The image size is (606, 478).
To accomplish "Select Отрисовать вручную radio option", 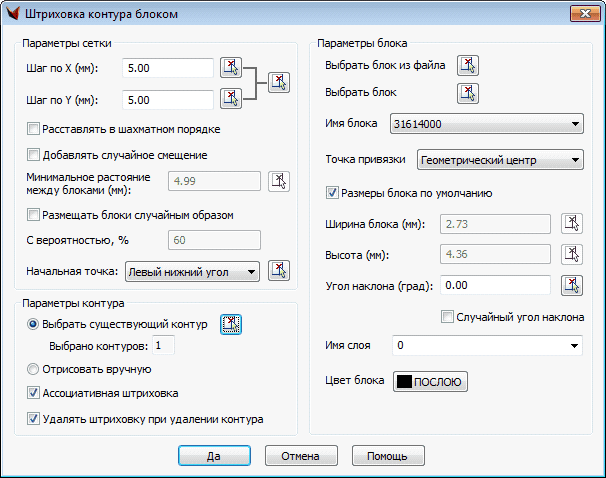I will [34, 369].
